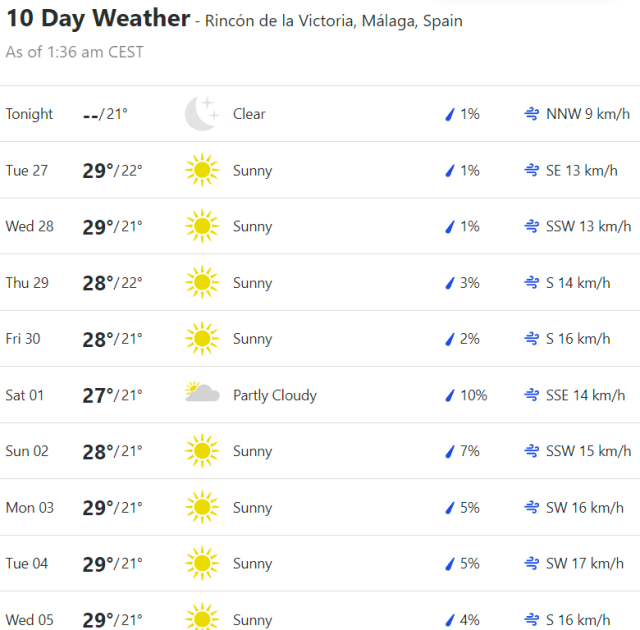Click the partly cloudy icon for Sat 01
Image resolution: width=640 pixels, height=630 pixels.
(x=202, y=394)
